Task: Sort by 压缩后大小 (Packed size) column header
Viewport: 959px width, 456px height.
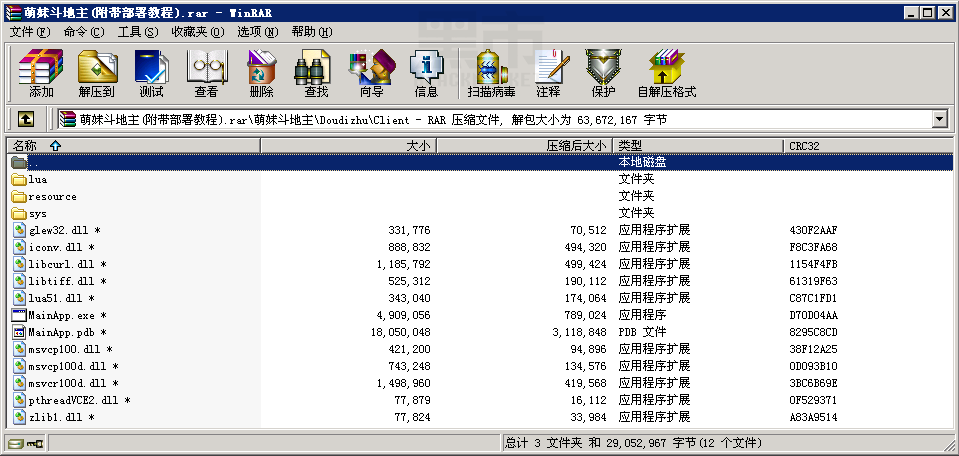Action: 525,145
